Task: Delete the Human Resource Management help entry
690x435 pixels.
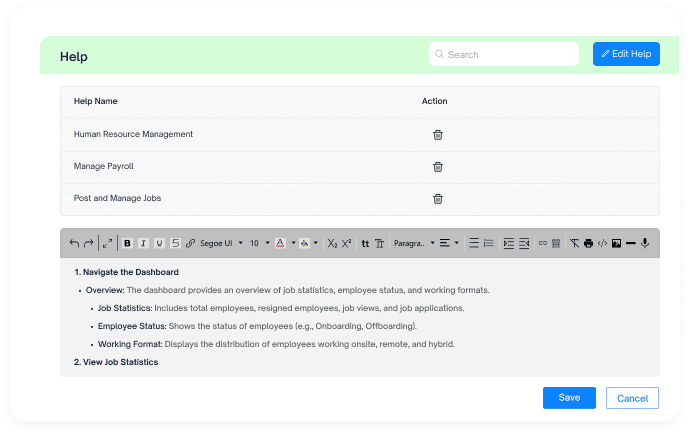Action: 437,135
